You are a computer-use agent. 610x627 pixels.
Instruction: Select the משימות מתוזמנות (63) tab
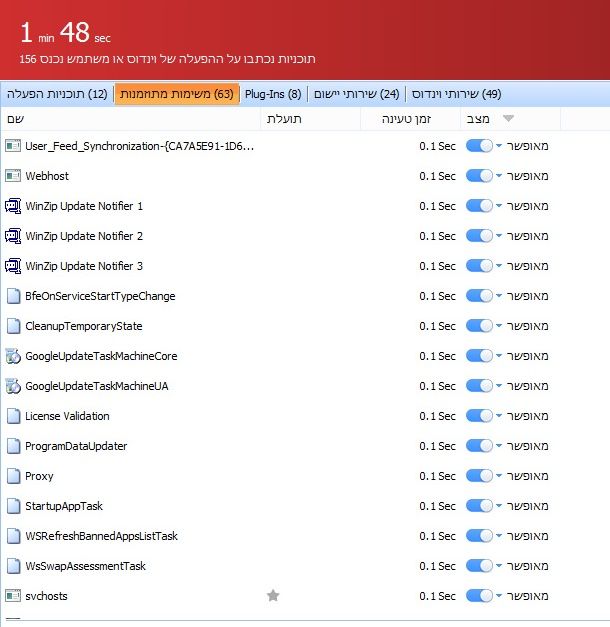(177, 94)
